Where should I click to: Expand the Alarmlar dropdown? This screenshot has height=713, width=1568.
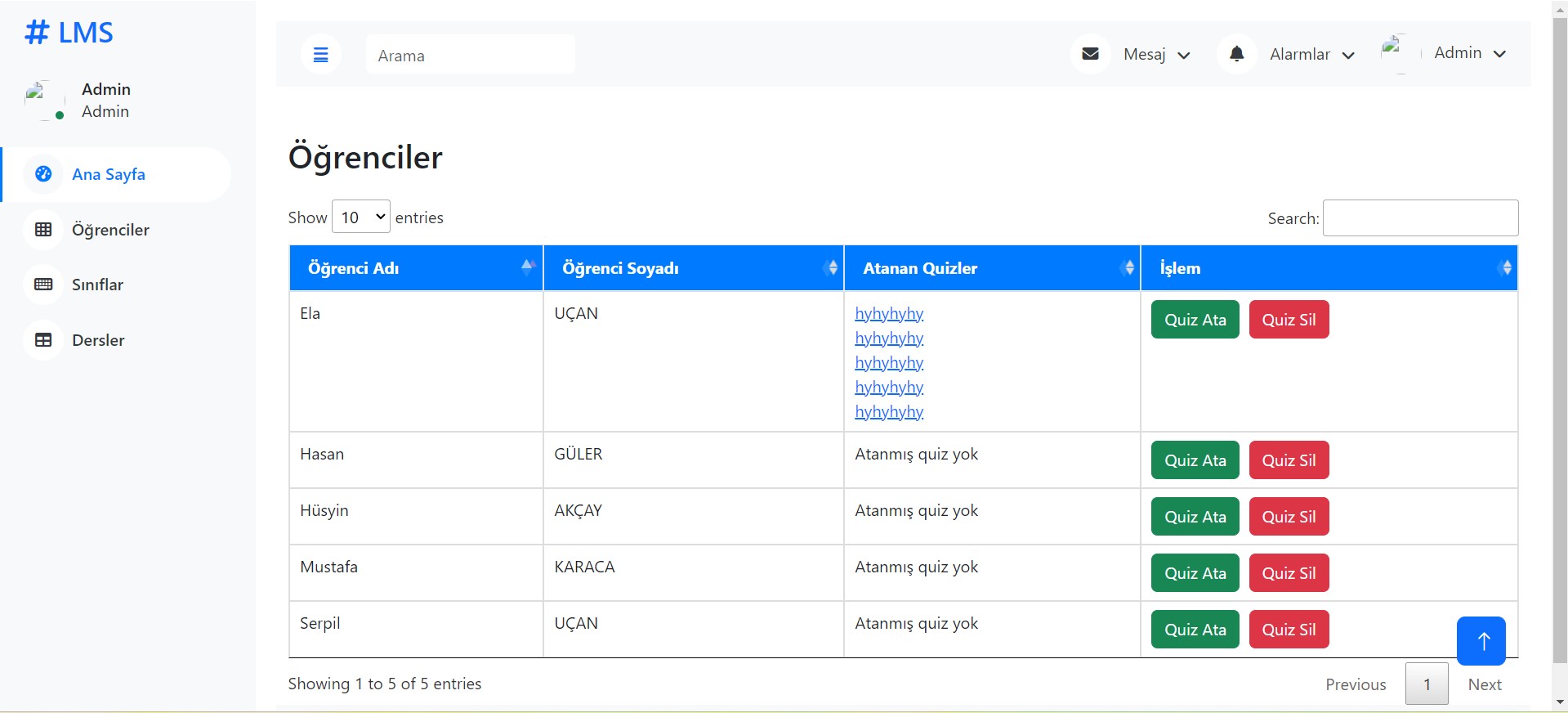click(1311, 55)
